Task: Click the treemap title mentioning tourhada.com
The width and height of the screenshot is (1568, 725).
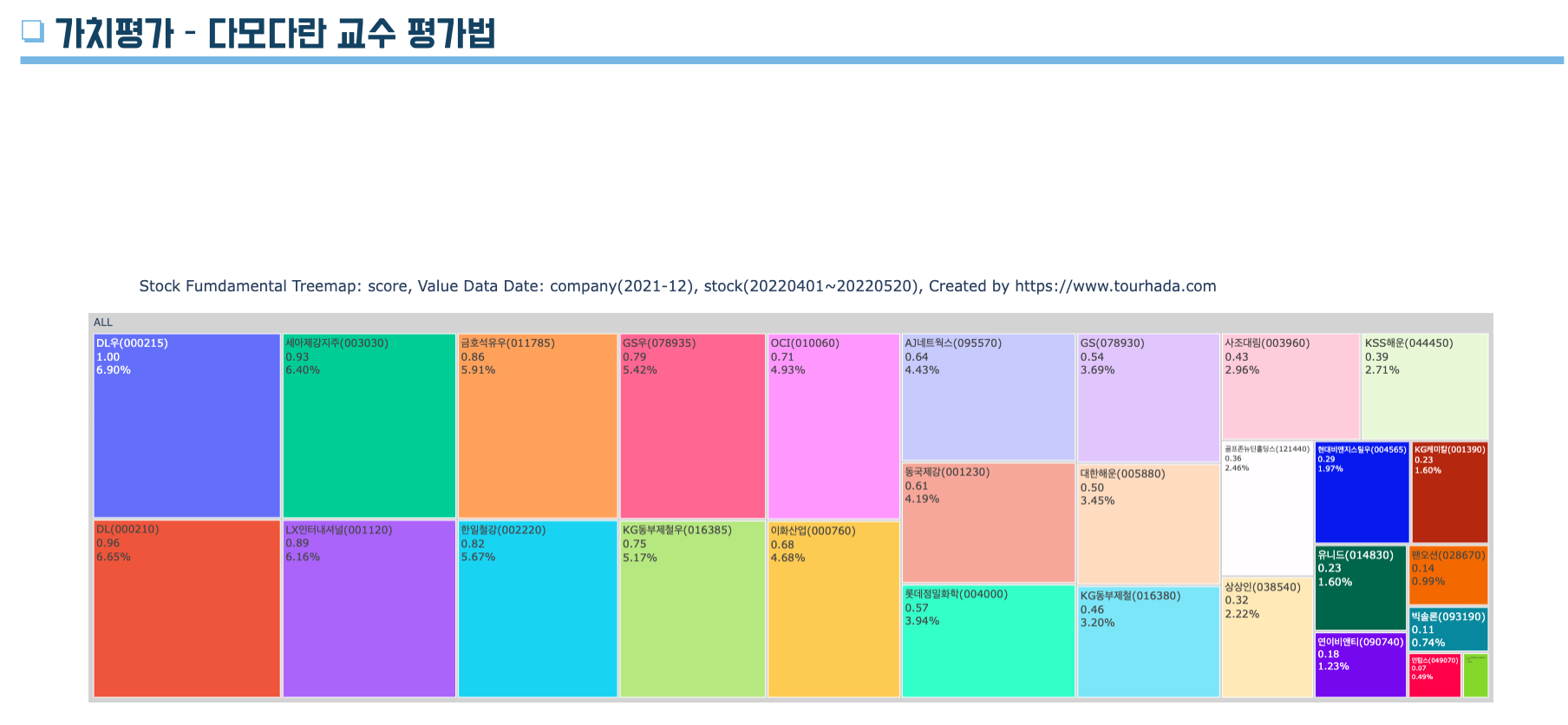Action: pyautogui.click(x=677, y=286)
